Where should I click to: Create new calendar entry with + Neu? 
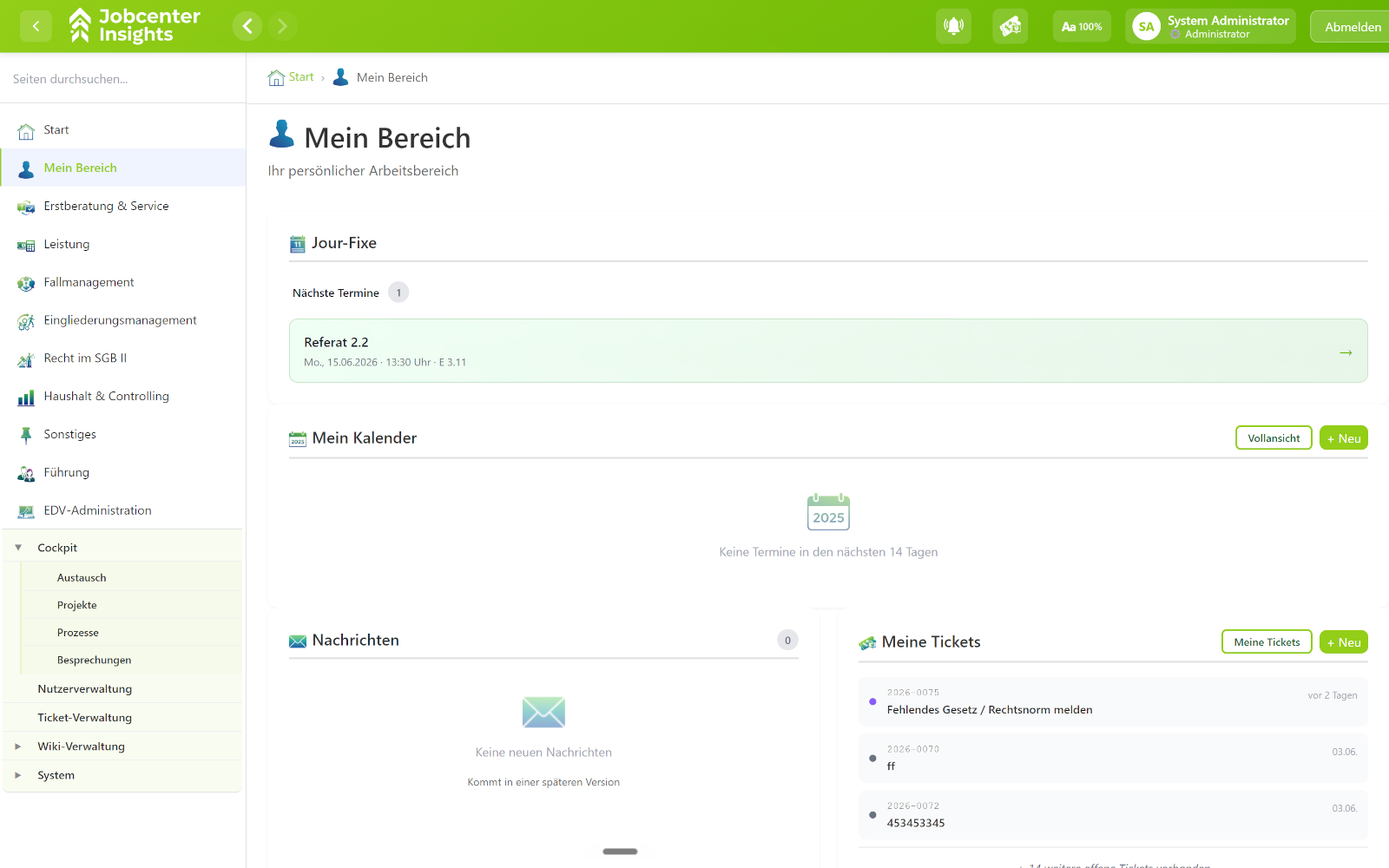click(x=1344, y=438)
